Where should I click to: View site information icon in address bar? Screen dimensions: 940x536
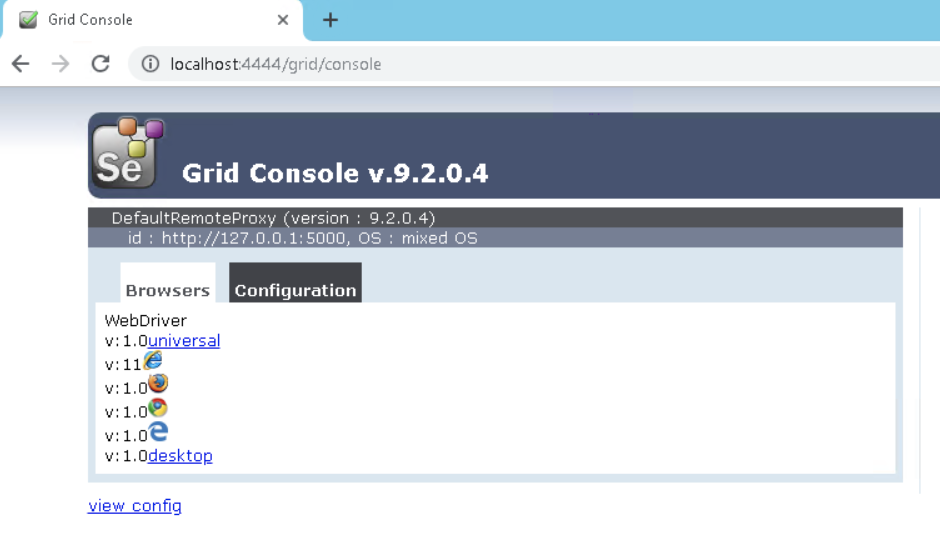coord(150,64)
